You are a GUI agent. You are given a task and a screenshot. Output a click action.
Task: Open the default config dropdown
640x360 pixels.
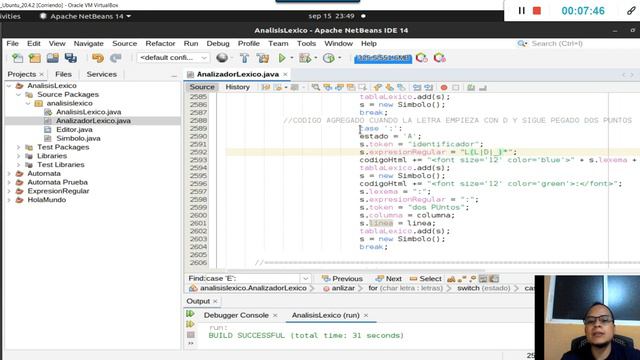coord(173,58)
